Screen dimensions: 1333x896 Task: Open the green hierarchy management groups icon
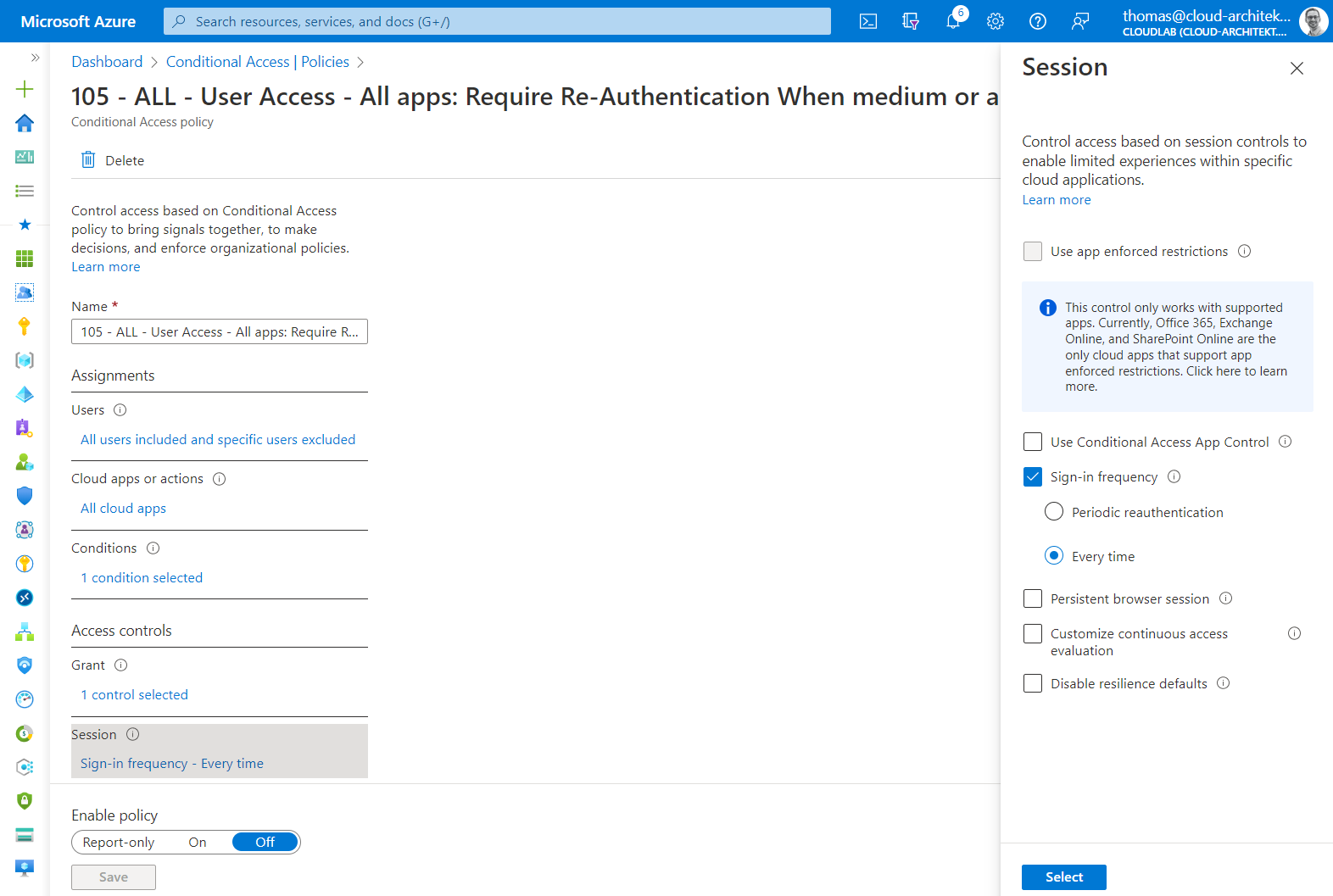pos(25,632)
